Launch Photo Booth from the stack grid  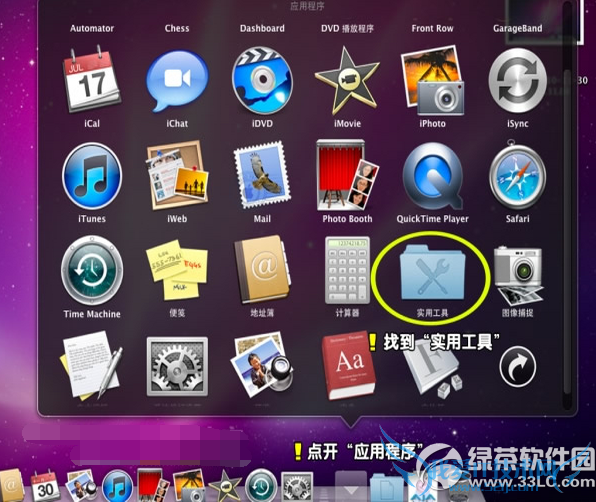click(x=347, y=175)
